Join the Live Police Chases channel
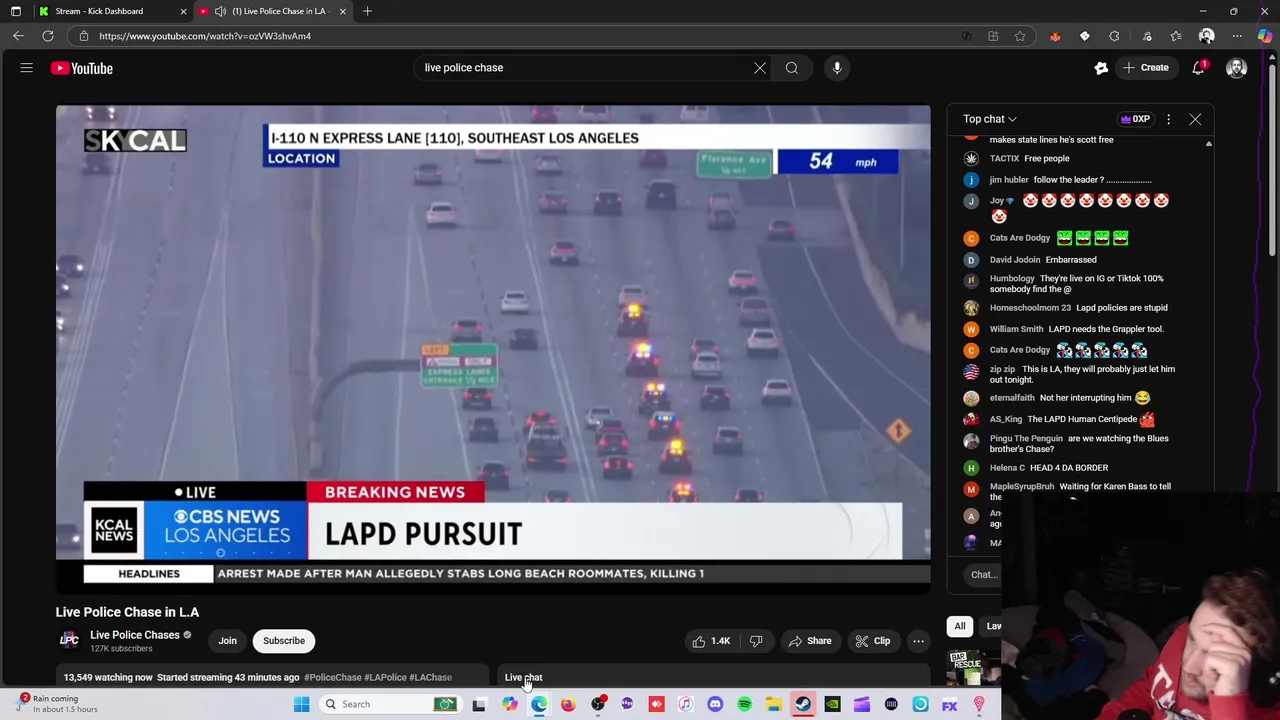The image size is (1280, 720). (228, 641)
